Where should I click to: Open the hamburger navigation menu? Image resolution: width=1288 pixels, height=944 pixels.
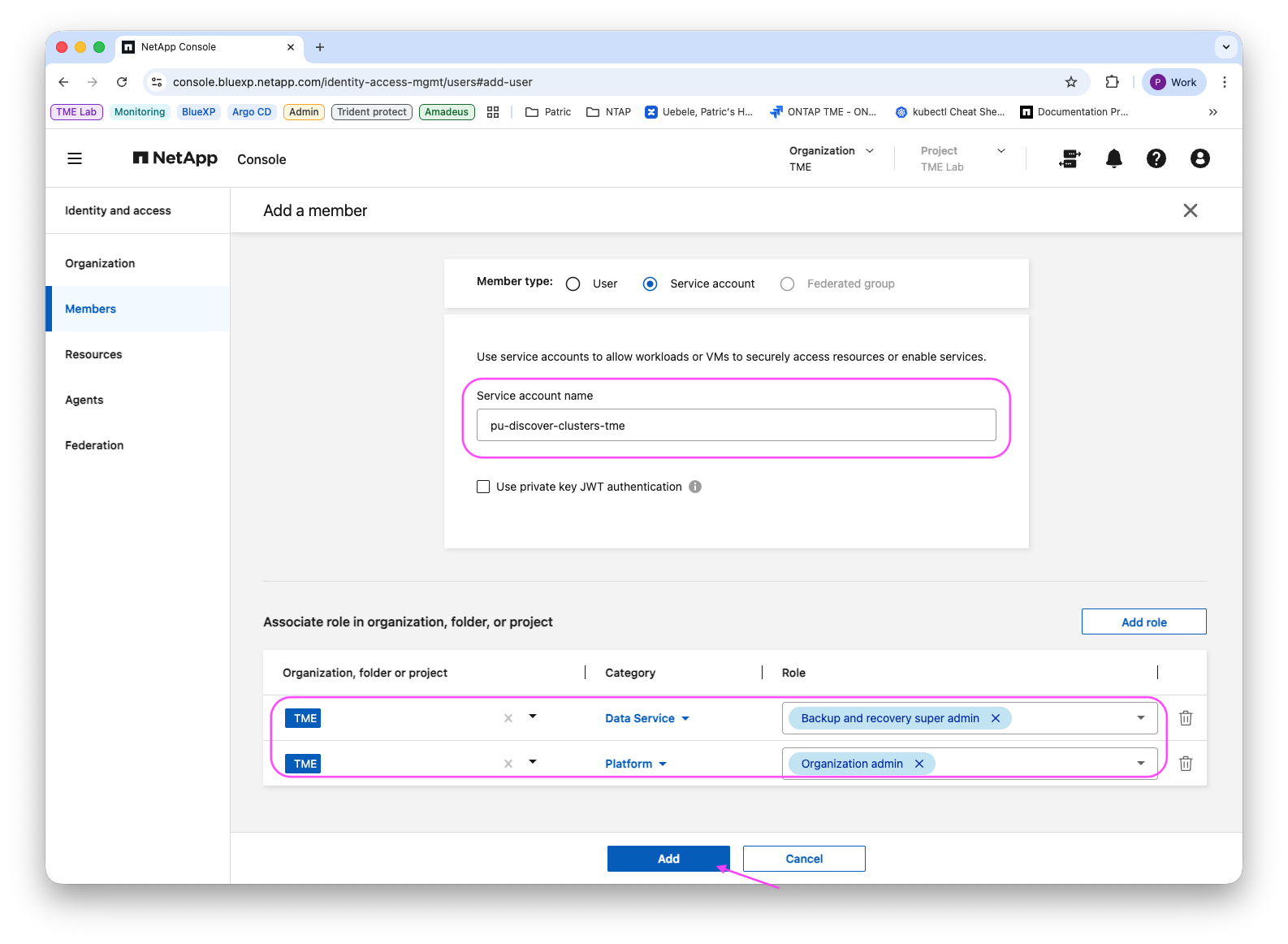click(x=75, y=158)
